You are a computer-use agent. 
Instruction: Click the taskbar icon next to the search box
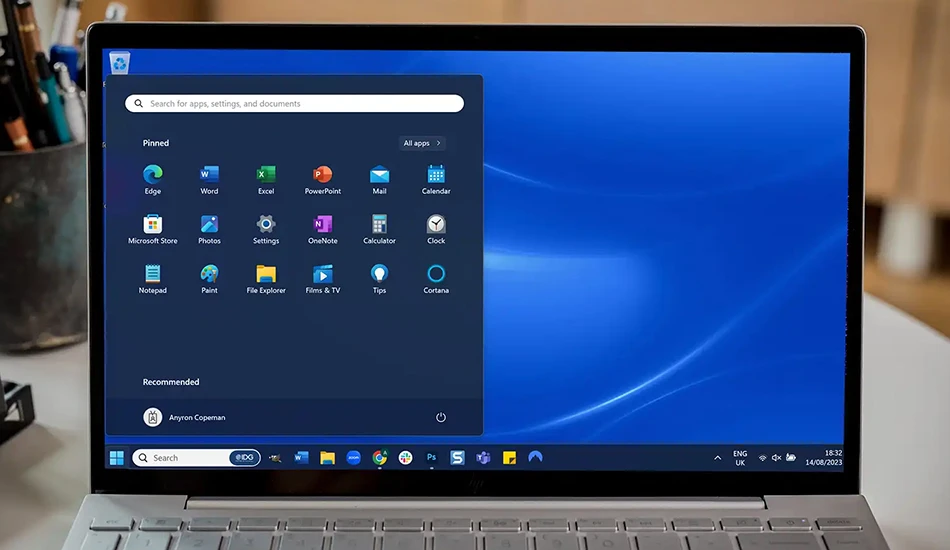tap(275, 459)
